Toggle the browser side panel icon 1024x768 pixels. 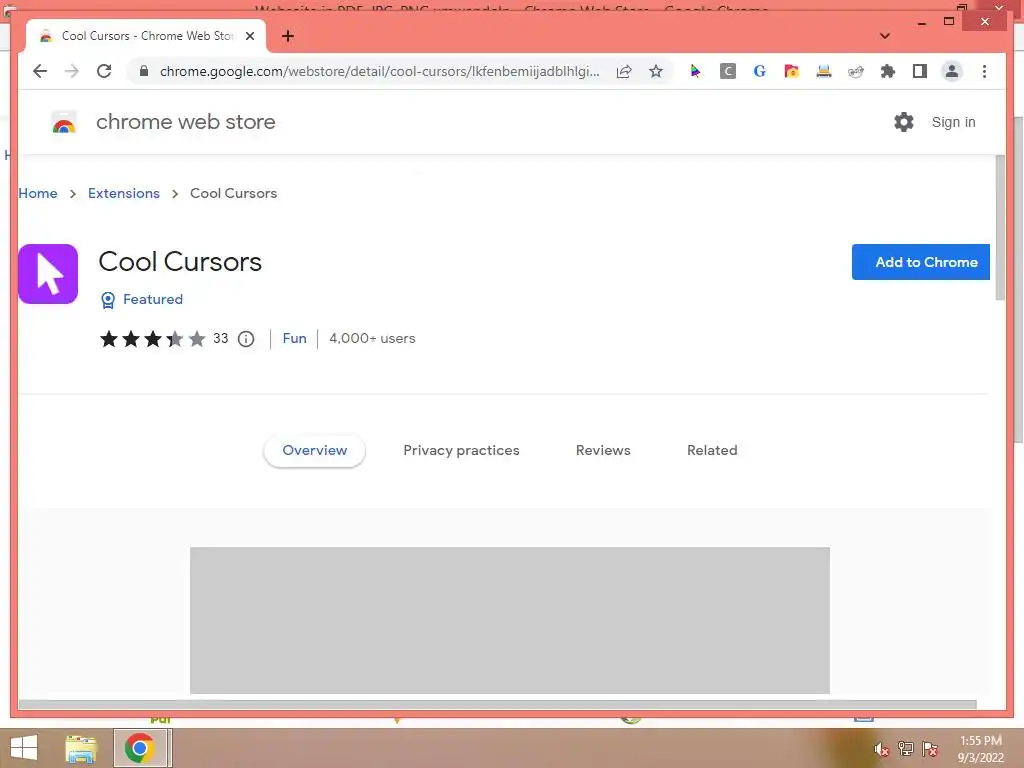click(x=920, y=71)
